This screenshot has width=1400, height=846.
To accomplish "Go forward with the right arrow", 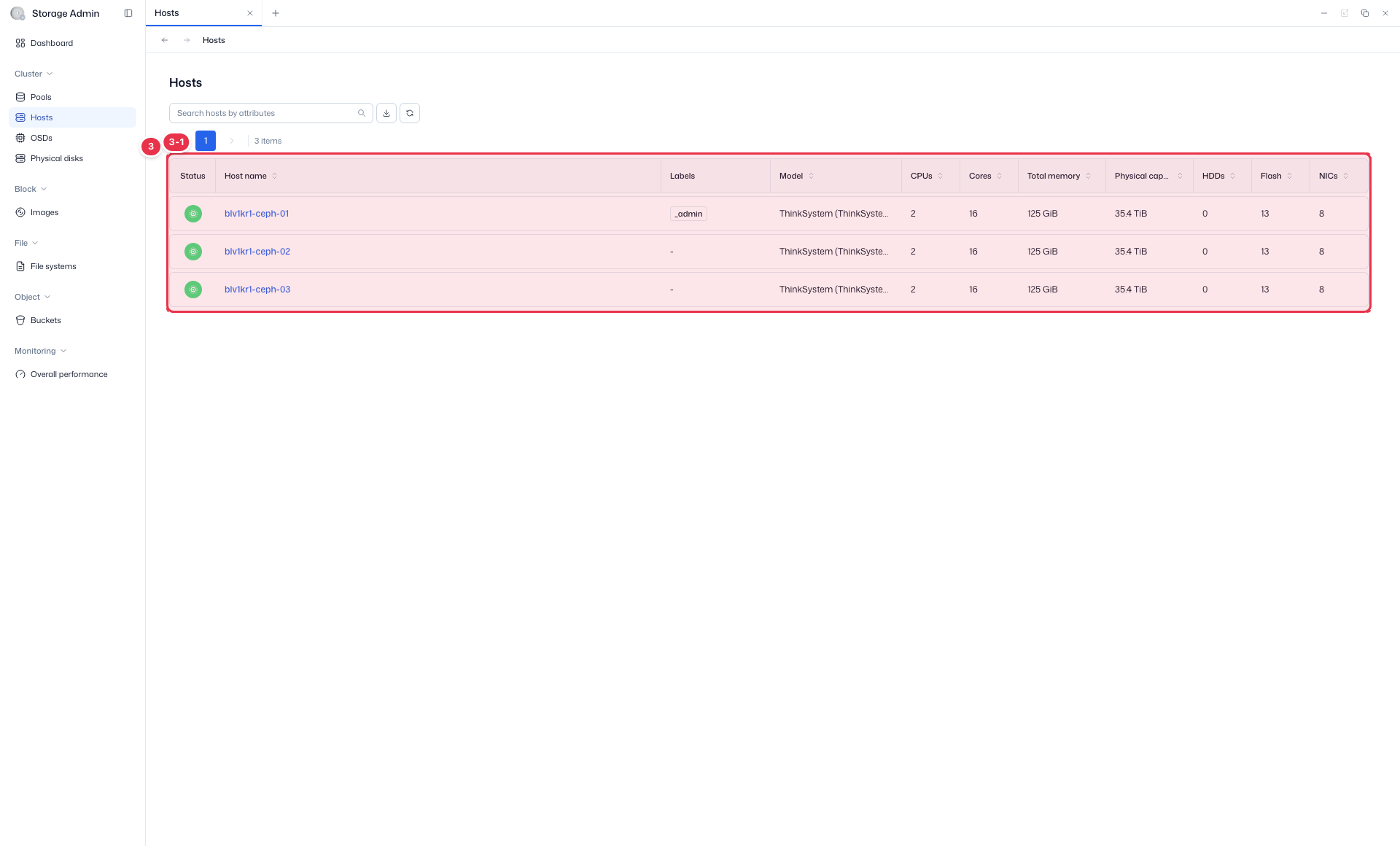I will pos(187,40).
